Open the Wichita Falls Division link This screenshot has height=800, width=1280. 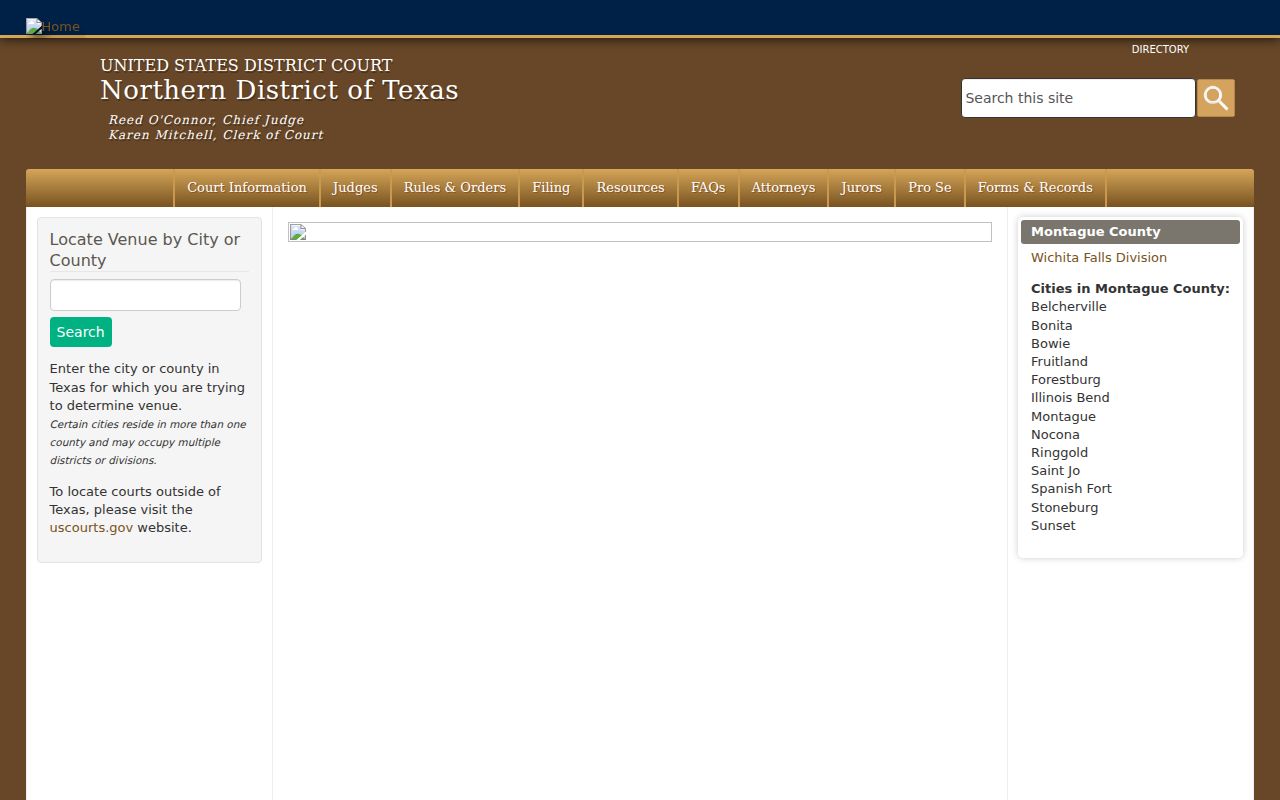pos(1099,257)
